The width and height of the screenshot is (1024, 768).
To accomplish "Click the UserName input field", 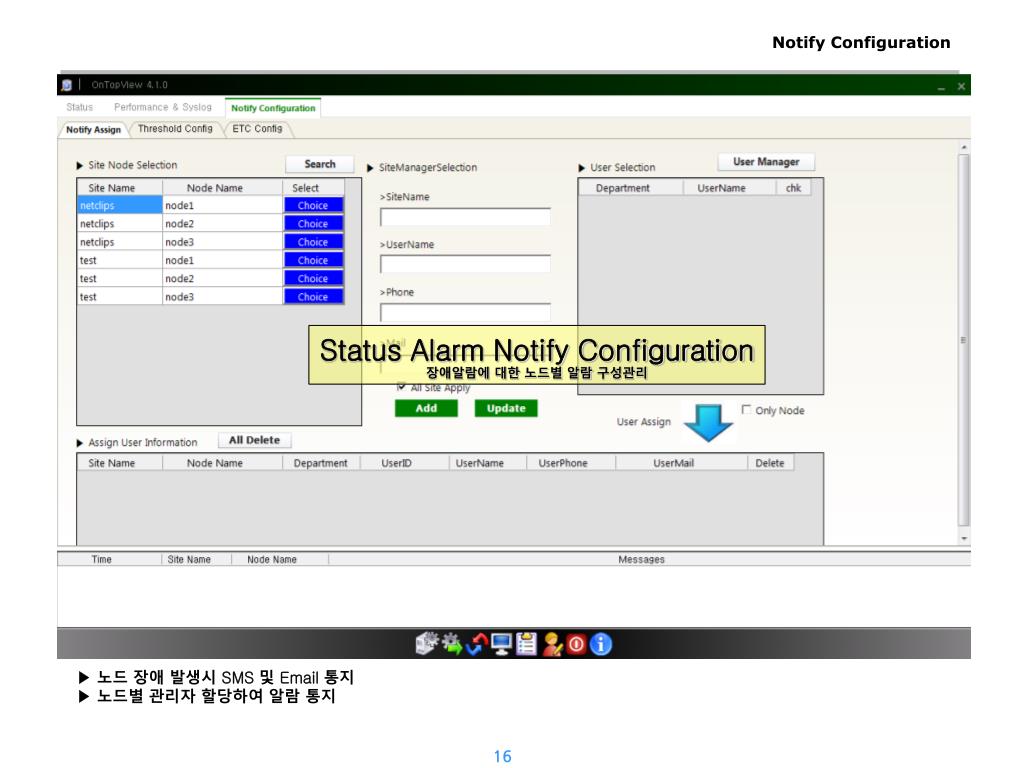I will 465,264.
